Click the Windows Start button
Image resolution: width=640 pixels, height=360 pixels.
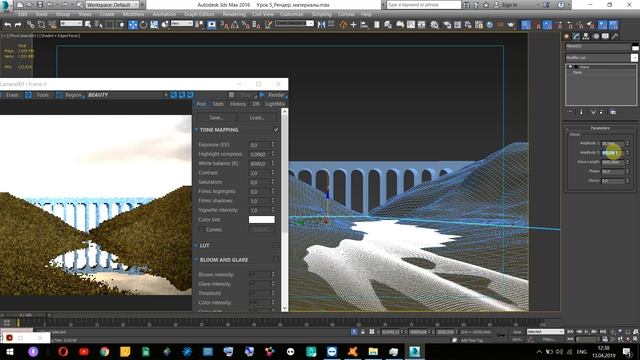[9, 351]
